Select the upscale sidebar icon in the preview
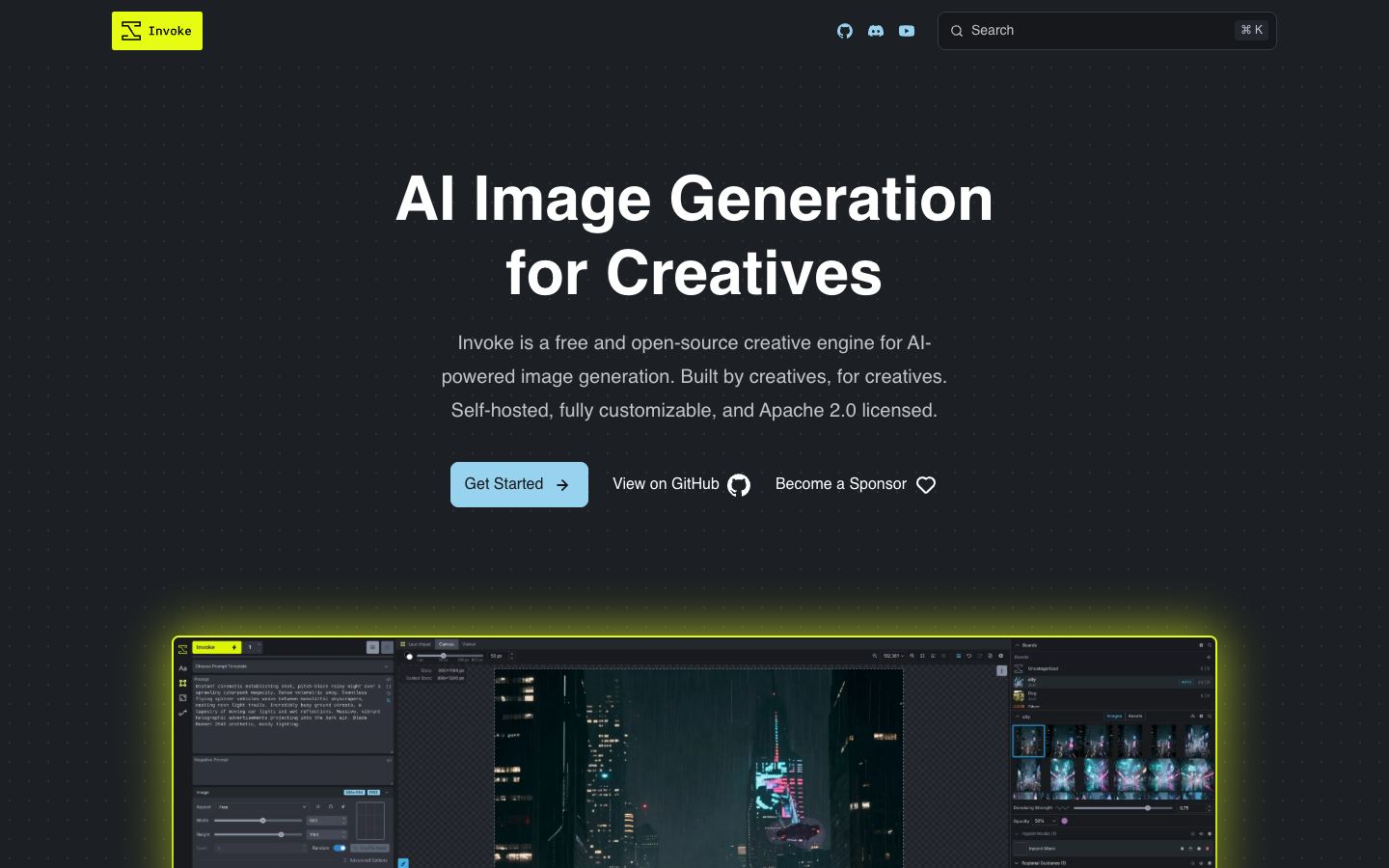Screen dimensions: 1389x868 (x=182, y=698)
